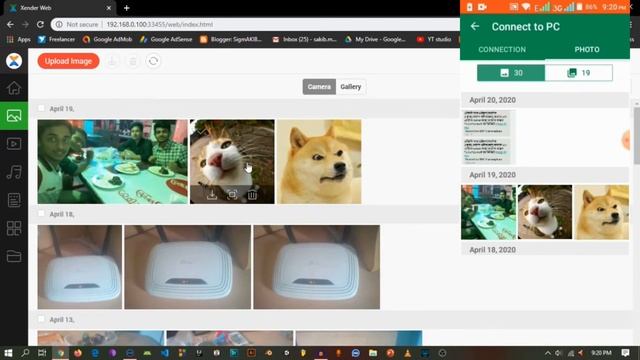Image resolution: width=640 pixels, height=360 pixels.
Task: Open the group dinner photo thumbnail
Action: tap(113, 162)
